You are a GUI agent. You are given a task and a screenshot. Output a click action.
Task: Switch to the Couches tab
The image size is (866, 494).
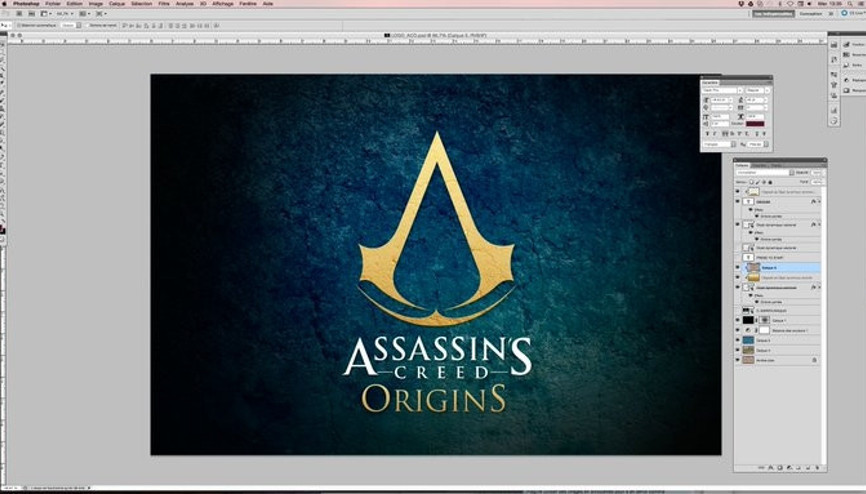click(760, 165)
